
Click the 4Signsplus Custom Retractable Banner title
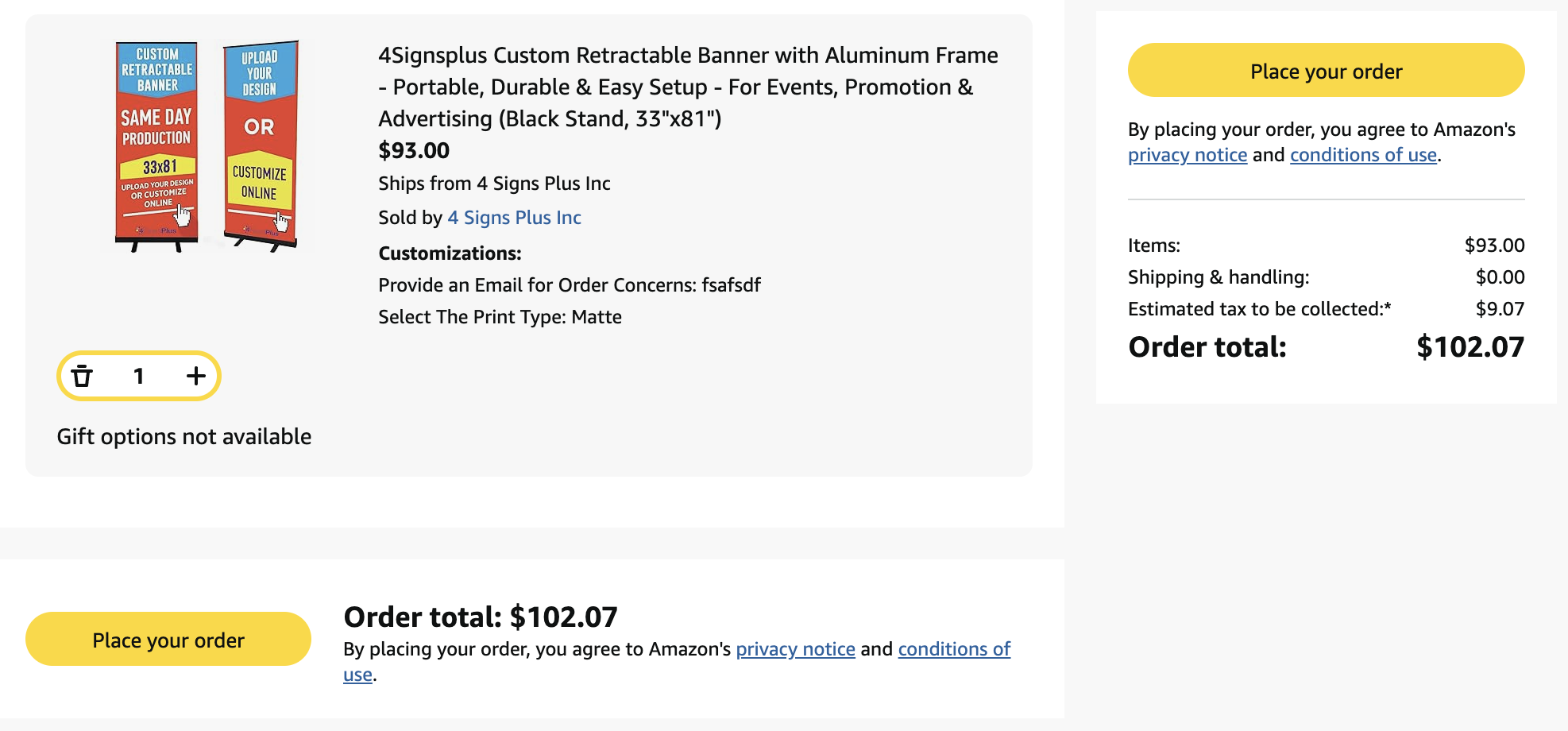(x=688, y=87)
